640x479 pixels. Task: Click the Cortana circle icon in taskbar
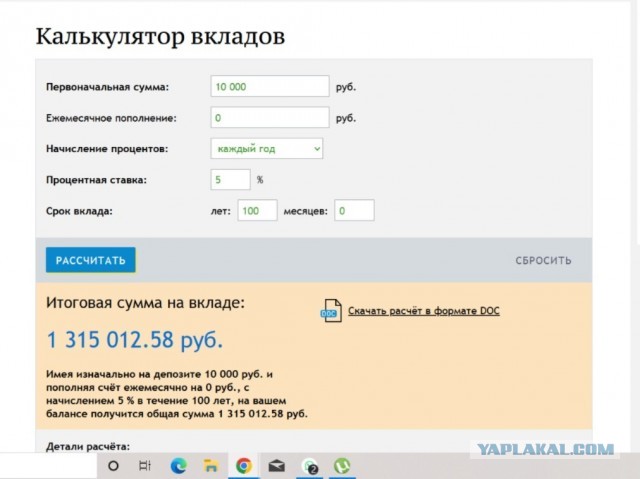point(113,466)
